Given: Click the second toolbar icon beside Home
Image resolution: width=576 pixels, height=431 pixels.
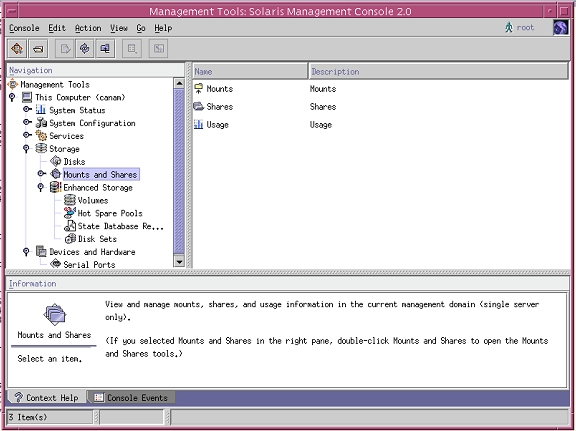Looking at the screenshot, I should pos(38,49).
